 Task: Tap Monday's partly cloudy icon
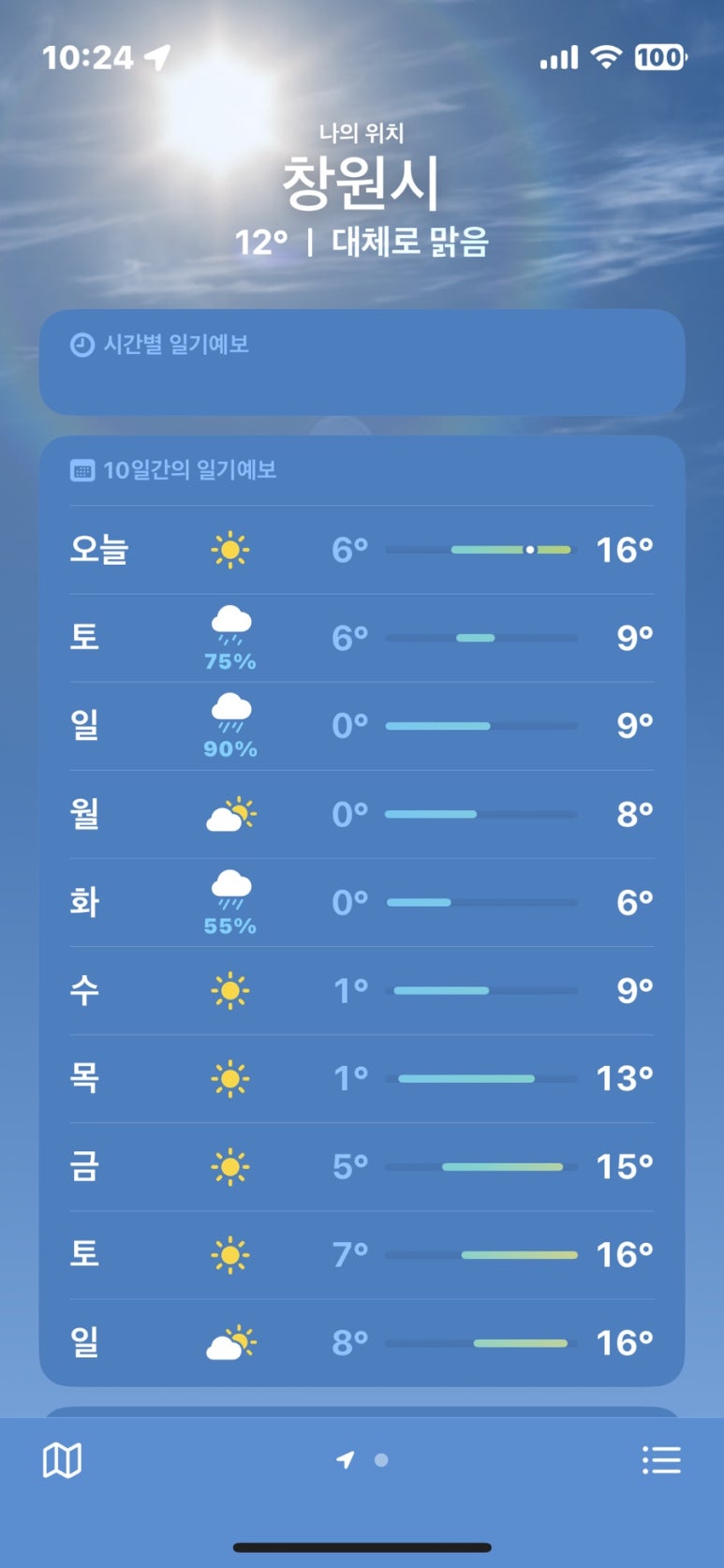tap(230, 814)
